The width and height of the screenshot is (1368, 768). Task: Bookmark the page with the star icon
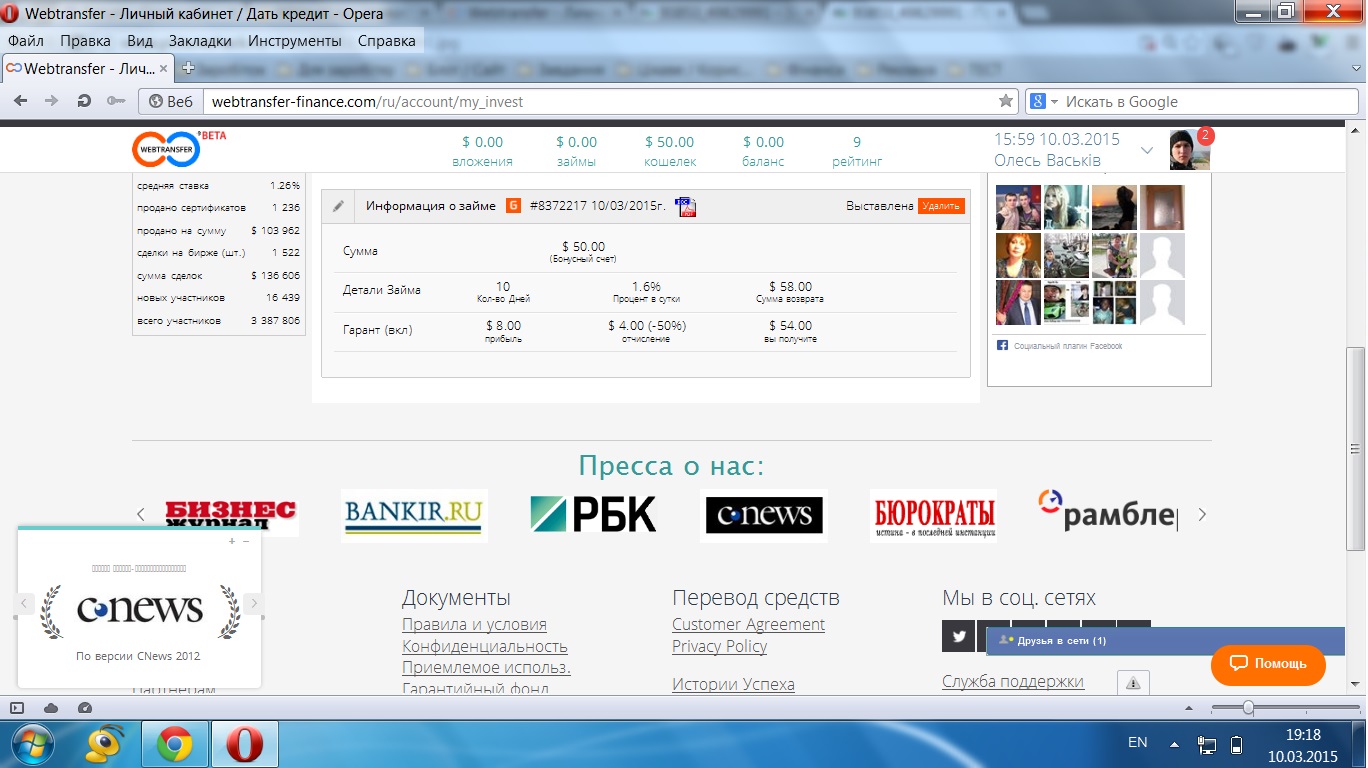(x=1006, y=101)
